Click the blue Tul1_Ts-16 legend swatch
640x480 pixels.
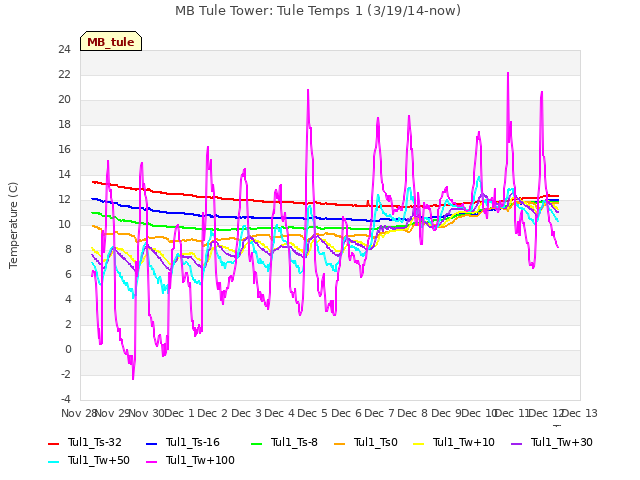coord(151,443)
